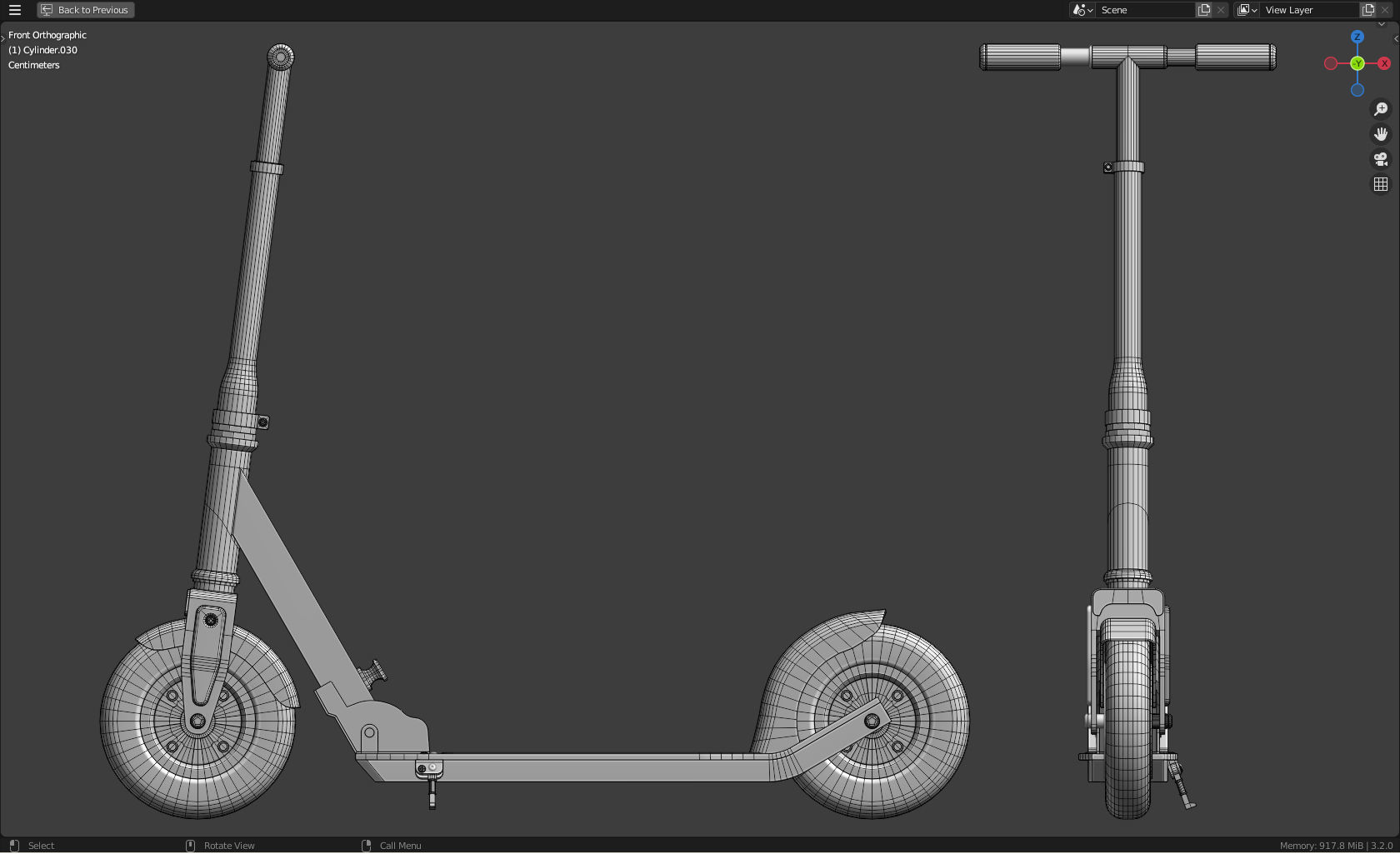Screen dimensions: 1400x854
Task: Select the left handlebar grip in front view
Action: pos(1019,57)
